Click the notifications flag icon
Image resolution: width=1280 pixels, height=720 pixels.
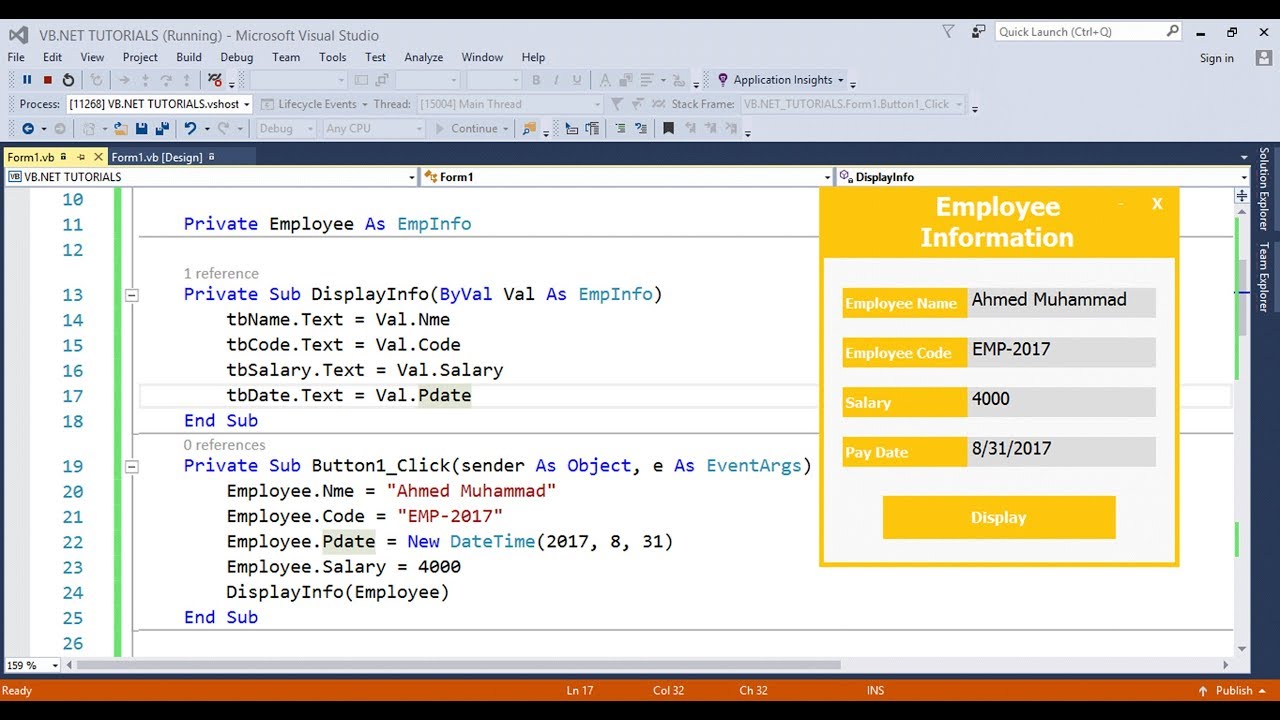click(x=948, y=32)
